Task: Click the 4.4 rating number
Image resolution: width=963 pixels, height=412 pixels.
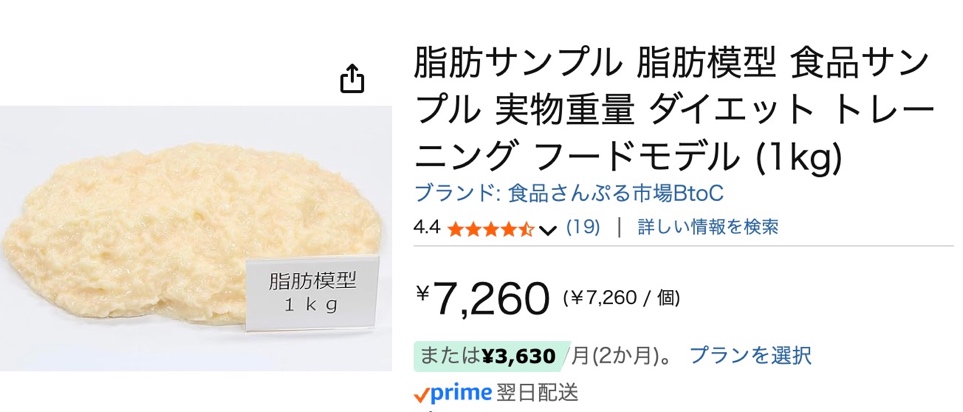Action: pos(427,227)
